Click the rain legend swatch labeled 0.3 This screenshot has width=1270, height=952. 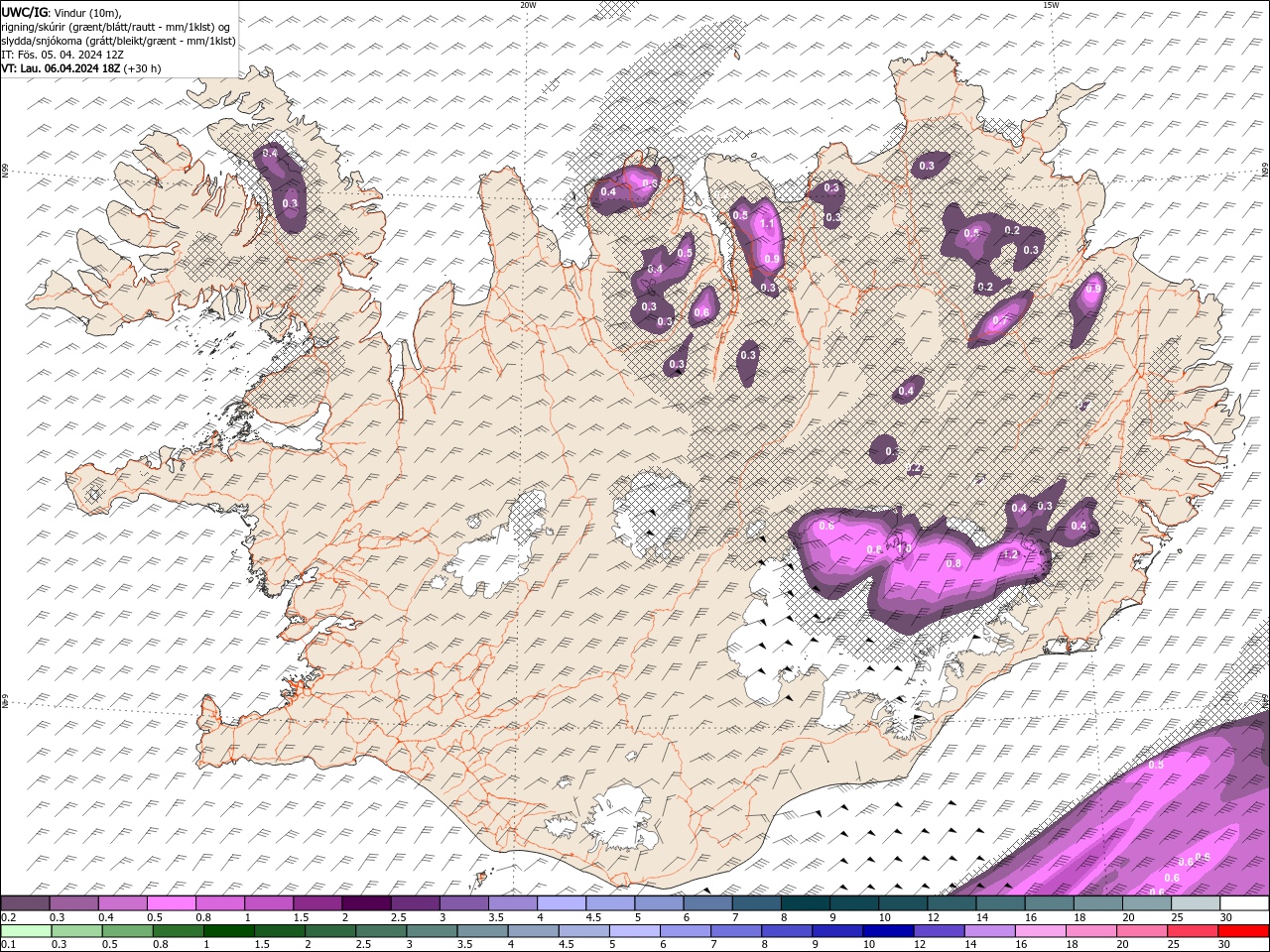[76, 931]
